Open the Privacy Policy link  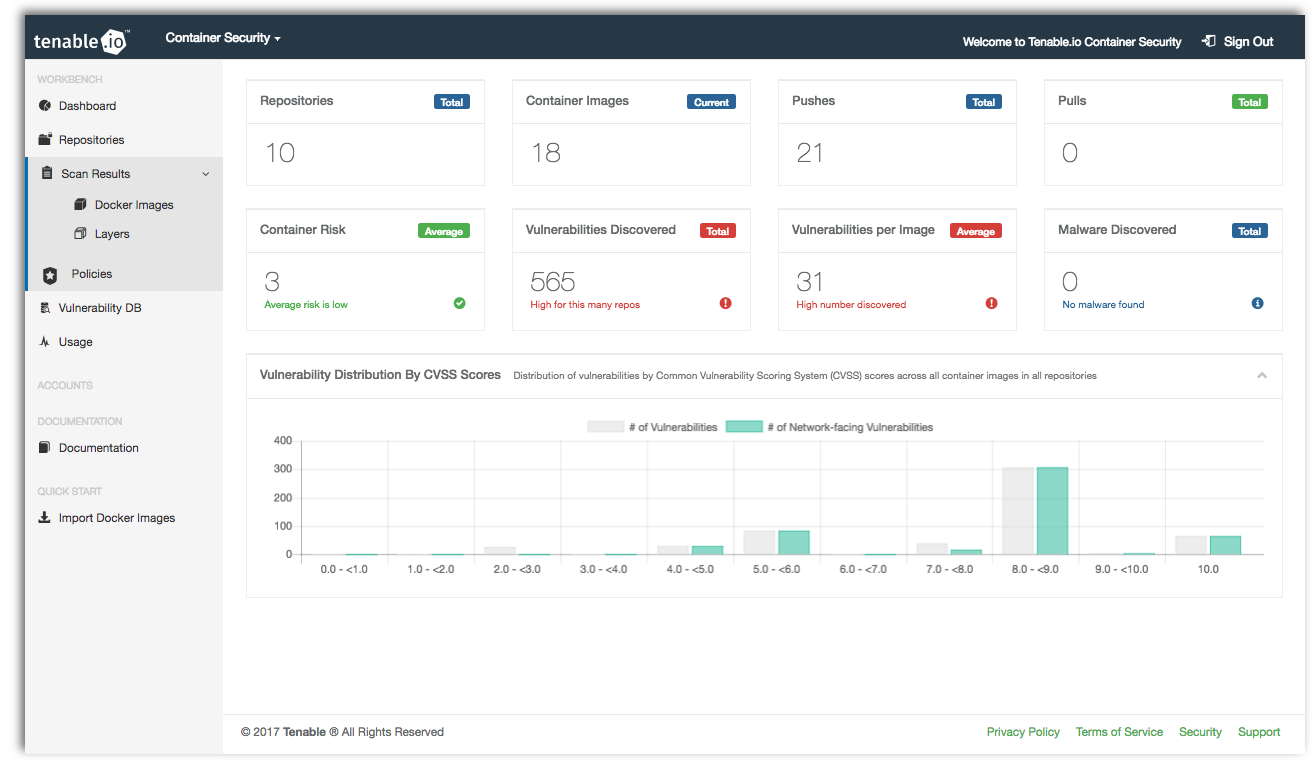pyautogui.click(x=1023, y=732)
